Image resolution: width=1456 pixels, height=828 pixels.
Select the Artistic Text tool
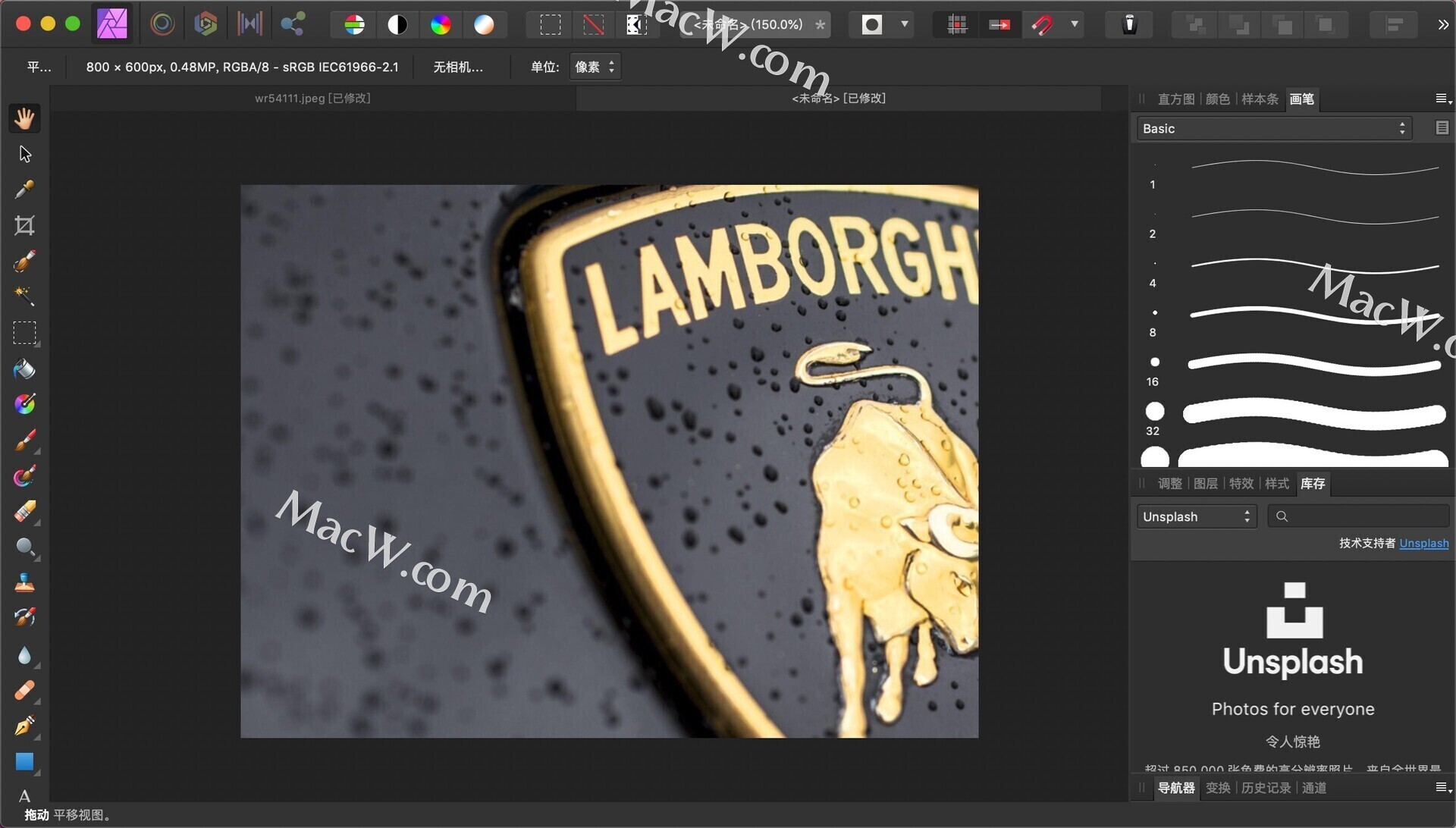point(24,795)
